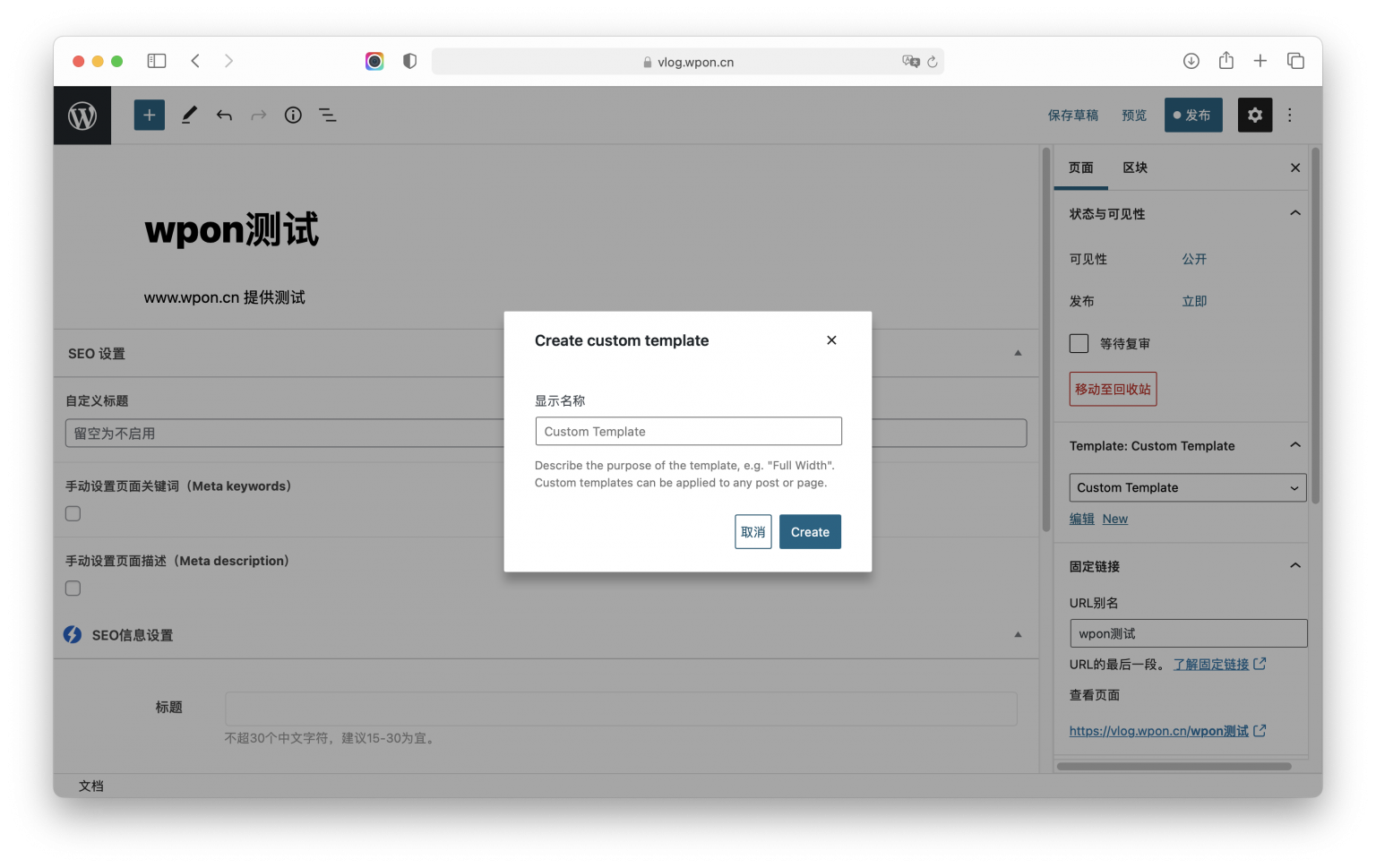1376x868 pixels.
Task: Close the settings sidebar panel
Action: pyautogui.click(x=1295, y=168)
